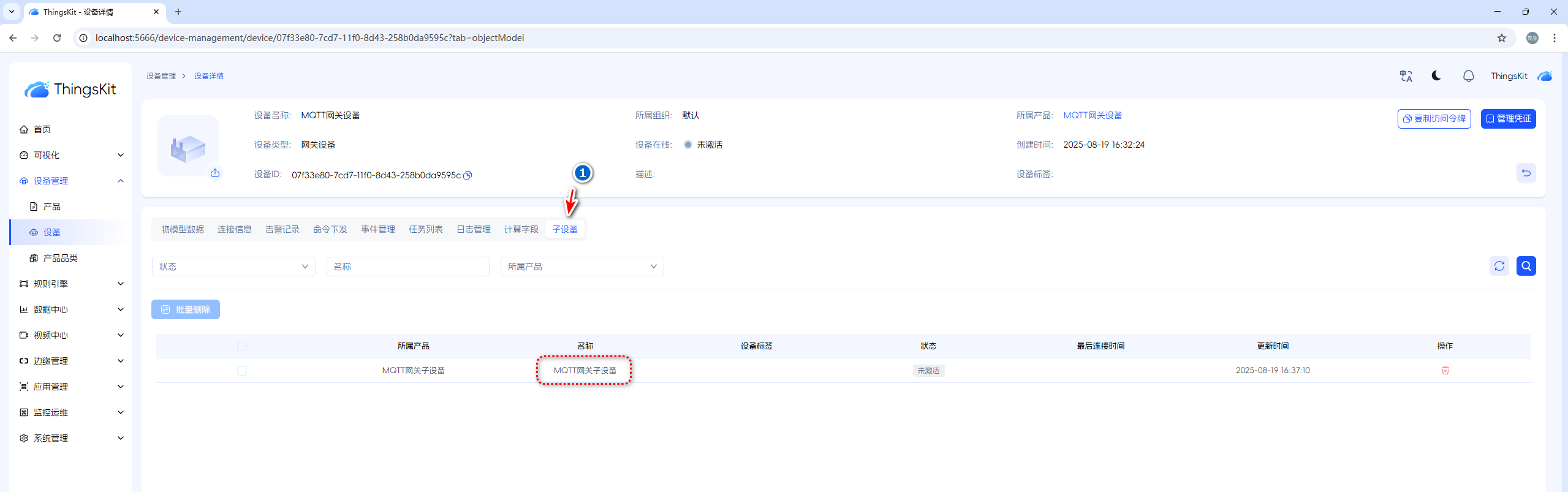Open the 所属产品 filter dropdown
This screenshot has height=492, width=1568.
(581, 267)
